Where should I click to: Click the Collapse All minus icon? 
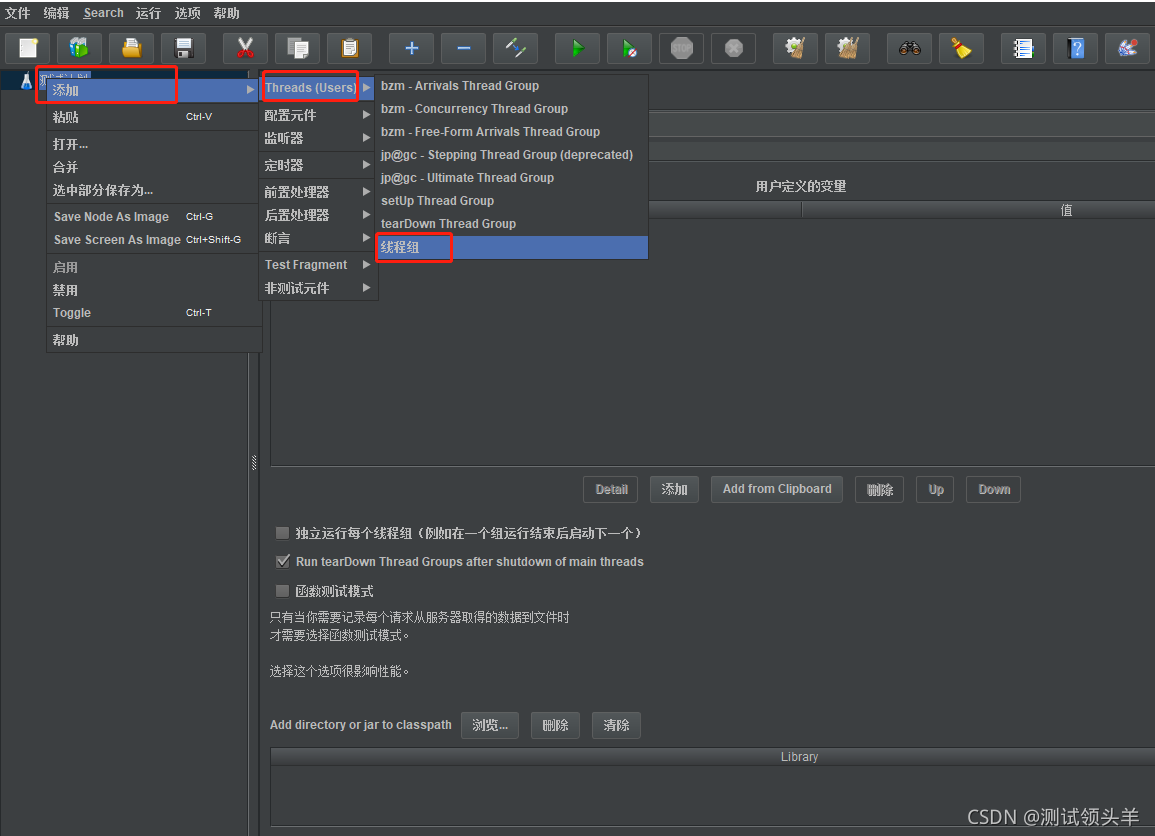coord(463,49)
